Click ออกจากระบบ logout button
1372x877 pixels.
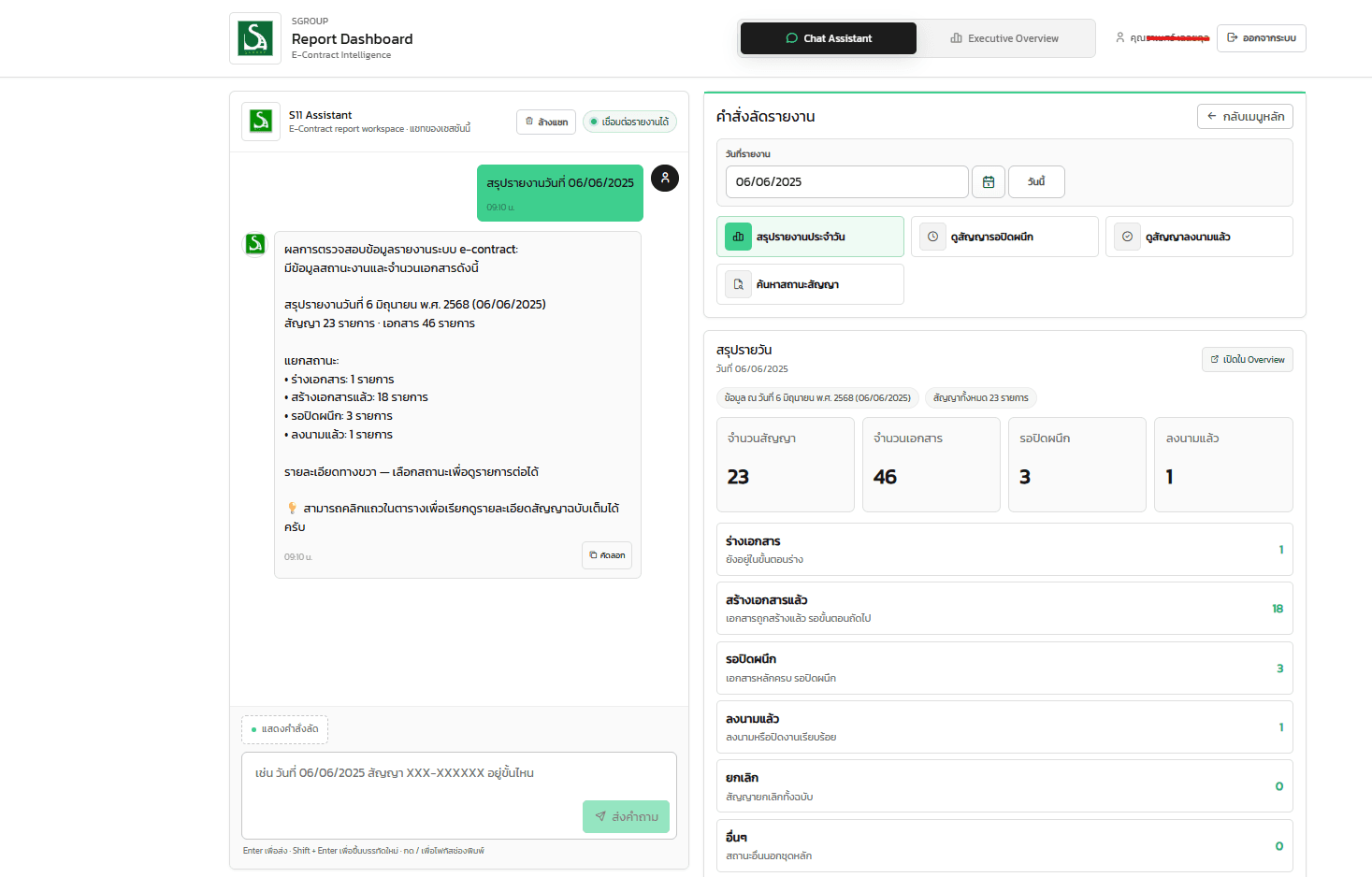[1261, 38]
